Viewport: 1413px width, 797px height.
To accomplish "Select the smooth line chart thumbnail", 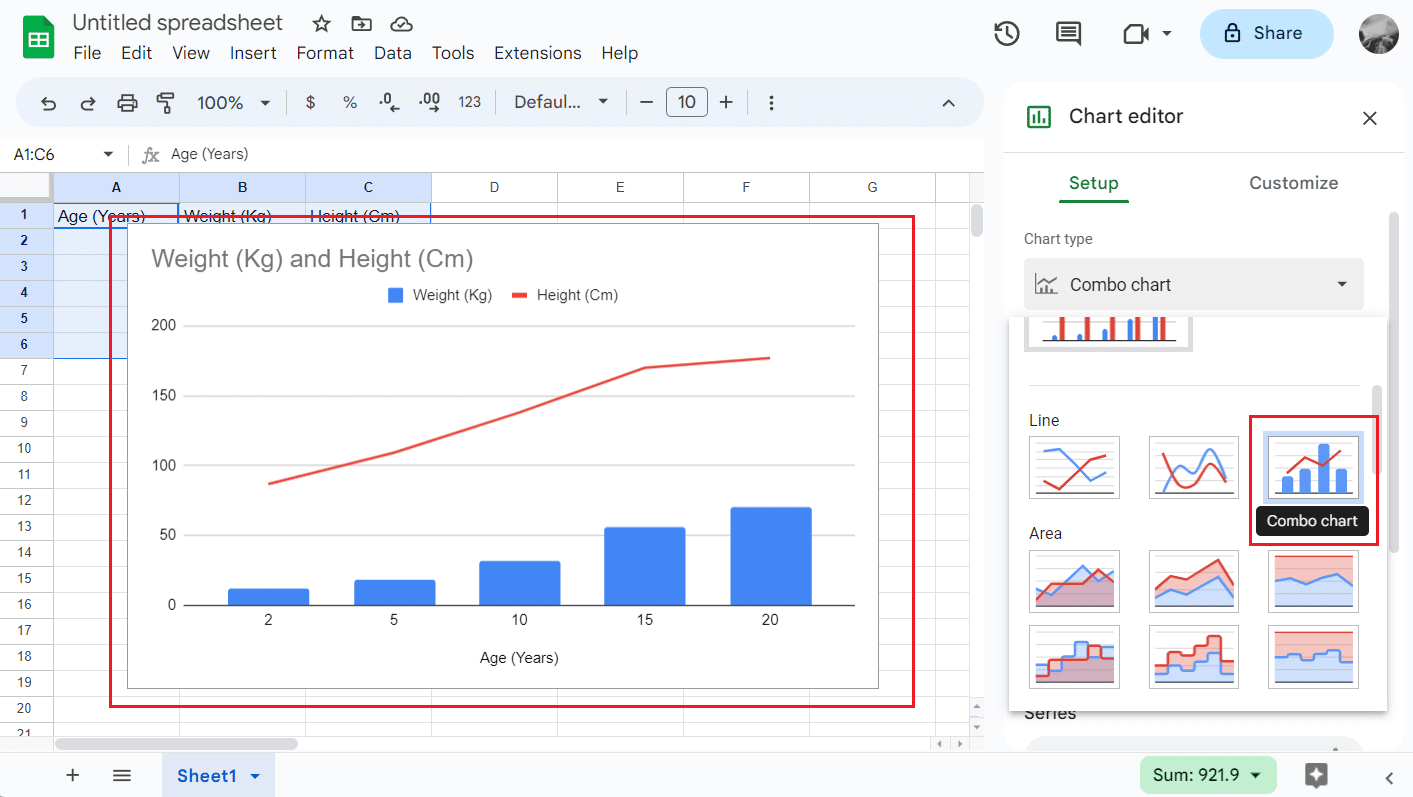I will (1194, 467).
